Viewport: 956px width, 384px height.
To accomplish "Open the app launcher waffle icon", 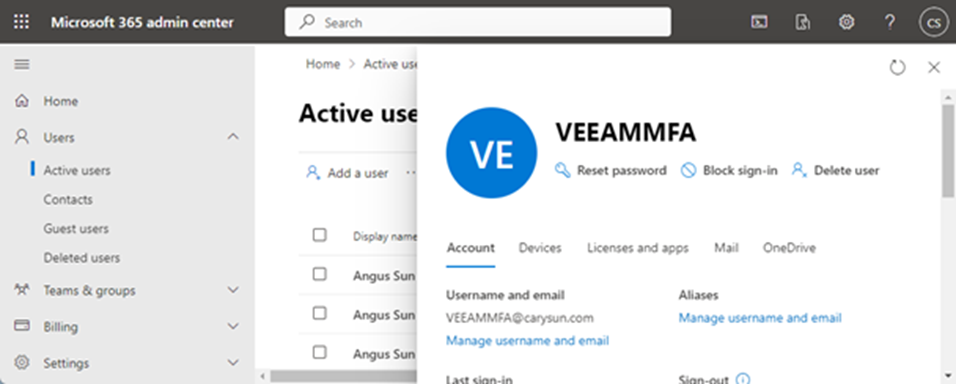I will click(x=21, y=23).
